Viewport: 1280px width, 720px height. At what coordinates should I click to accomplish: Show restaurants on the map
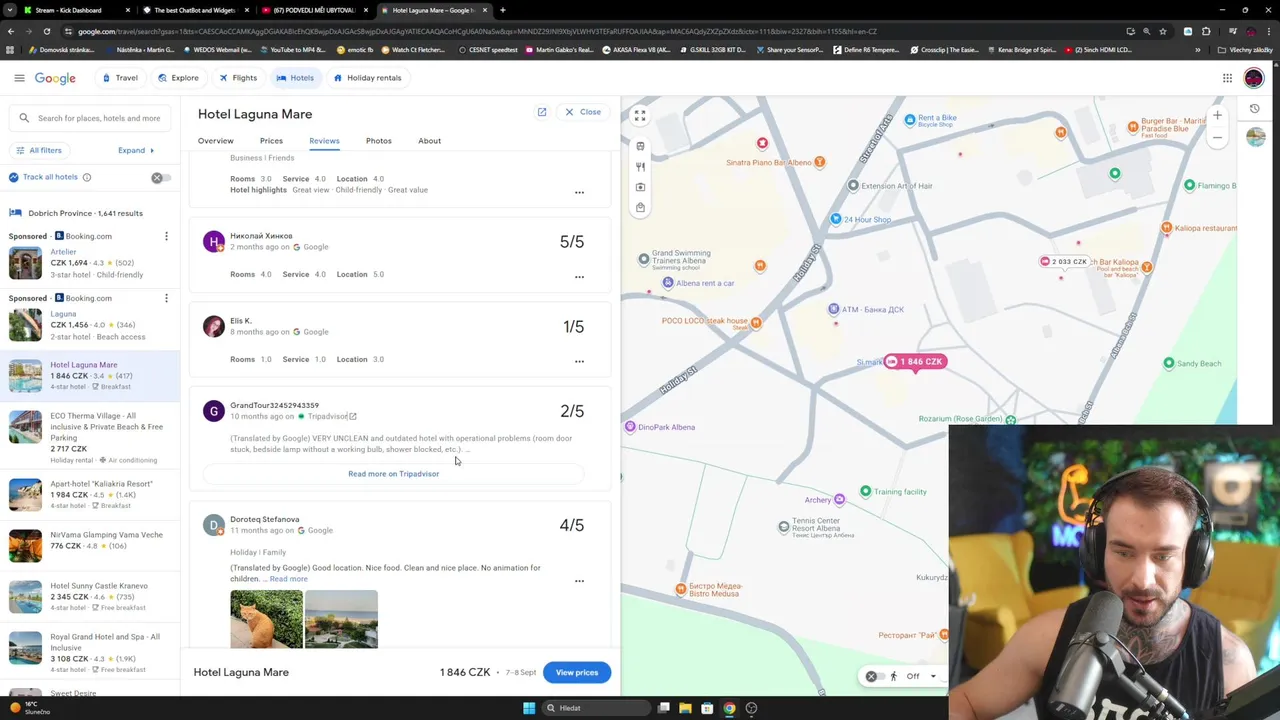(640, 167)
